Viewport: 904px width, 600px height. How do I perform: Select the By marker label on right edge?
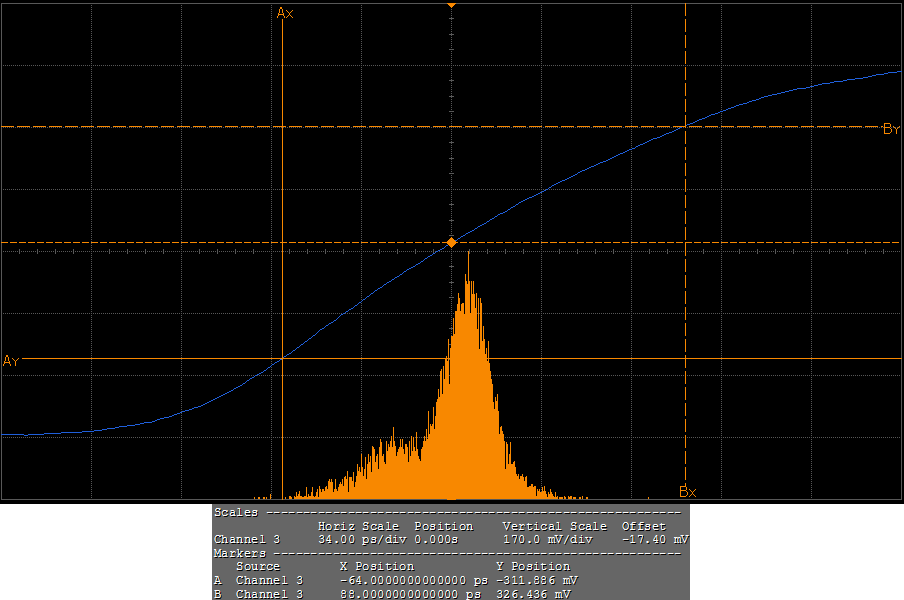click(x=891, y=129)
